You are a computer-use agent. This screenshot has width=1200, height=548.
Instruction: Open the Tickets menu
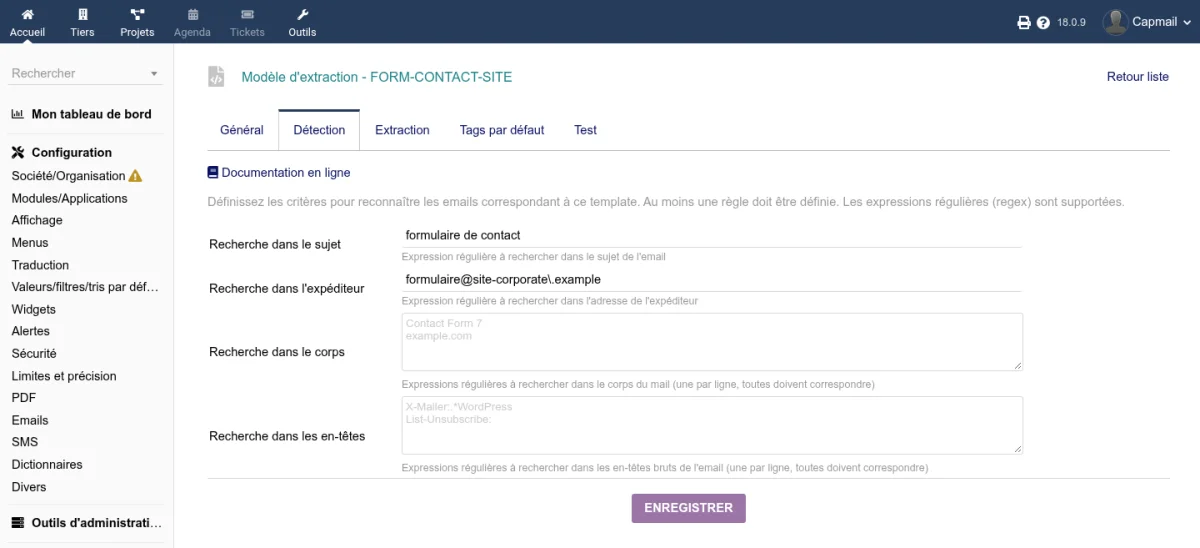click(247, 22)
